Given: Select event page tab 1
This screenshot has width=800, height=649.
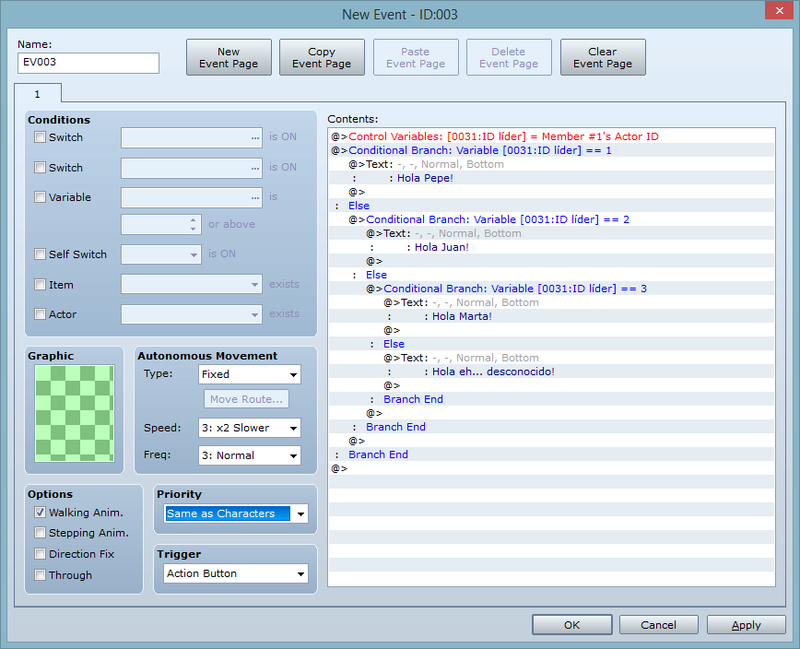Looking at the screenshot, I should coord(37,94).
